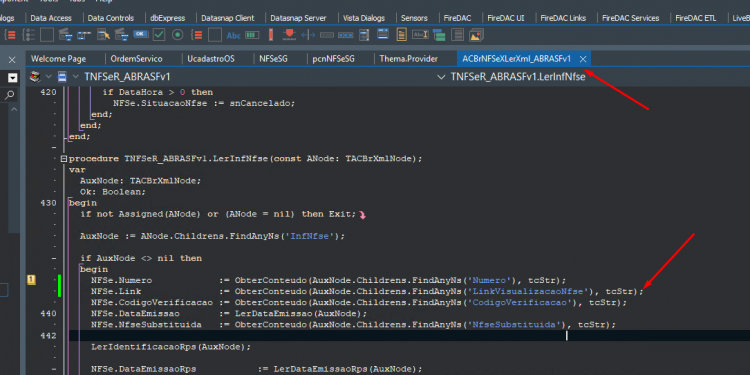Screen dimensions: 750x375
Task: Click the 'NFSe.CodigoVerificacao' code text
Action: click(x=152, y=303)
